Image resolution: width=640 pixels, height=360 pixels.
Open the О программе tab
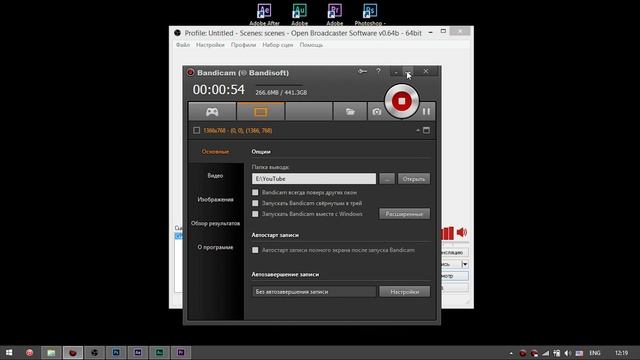pos(216,247)
